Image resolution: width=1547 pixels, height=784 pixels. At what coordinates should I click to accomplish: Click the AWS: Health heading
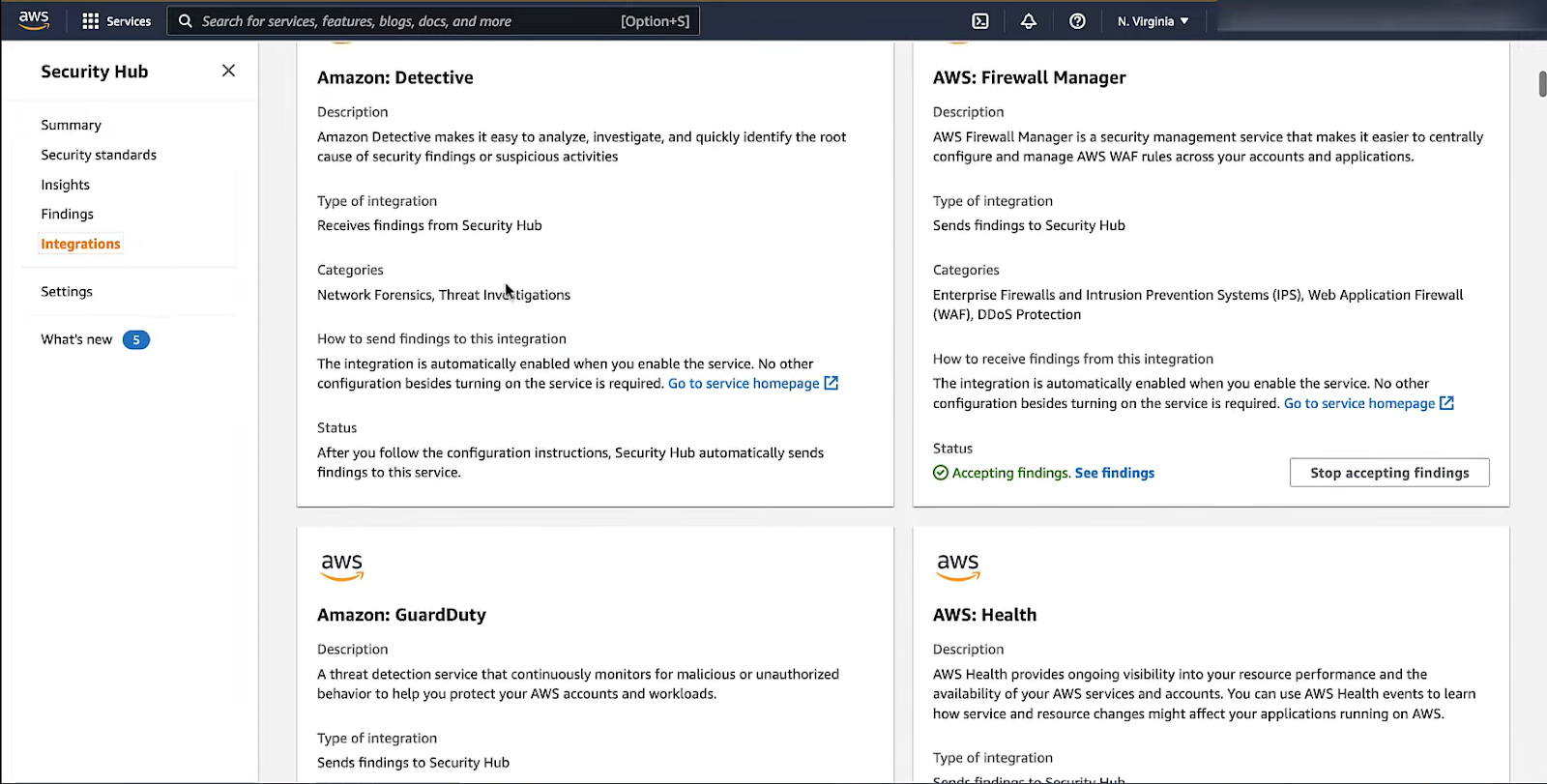click(x=984, y=615)
